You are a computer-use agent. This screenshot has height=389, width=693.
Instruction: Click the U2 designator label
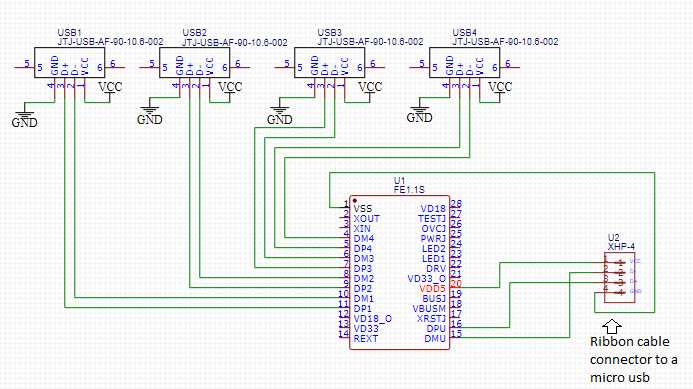[613, 238]
